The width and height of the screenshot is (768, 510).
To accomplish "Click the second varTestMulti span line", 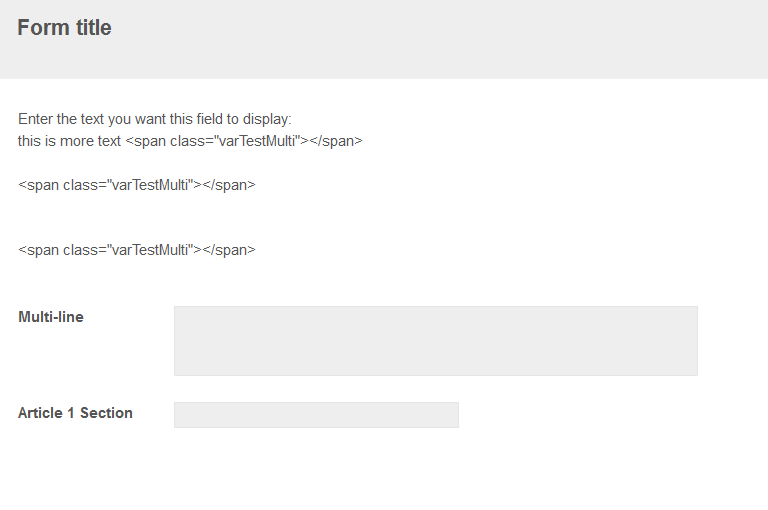I will [137, 185].
